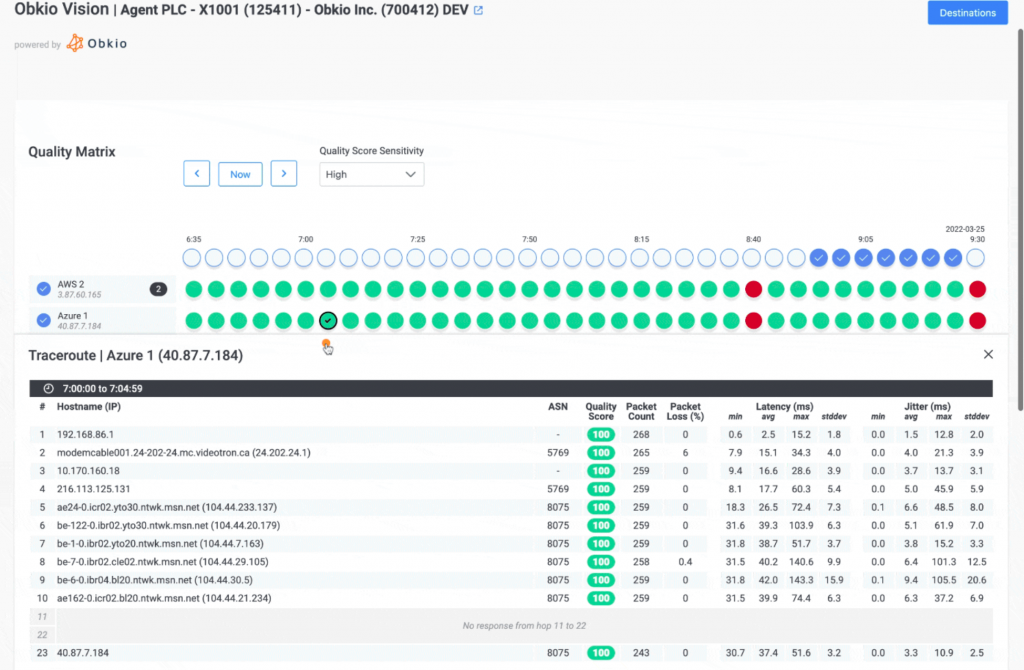Navigate earlier using the left arrow icon

click(196, 173)
